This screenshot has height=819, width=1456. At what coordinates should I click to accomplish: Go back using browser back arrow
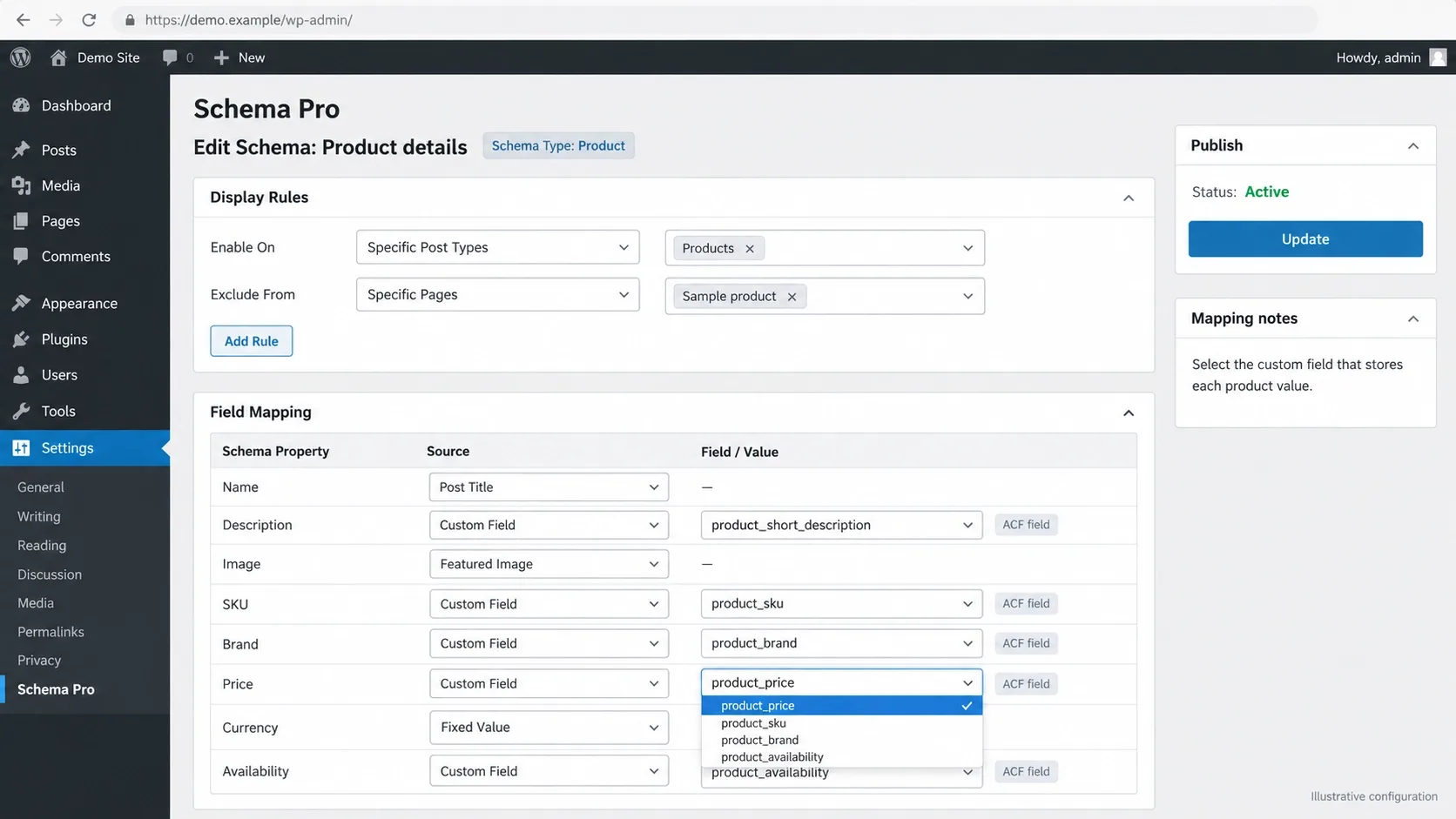pyautogui.click(x=24, y=19)
